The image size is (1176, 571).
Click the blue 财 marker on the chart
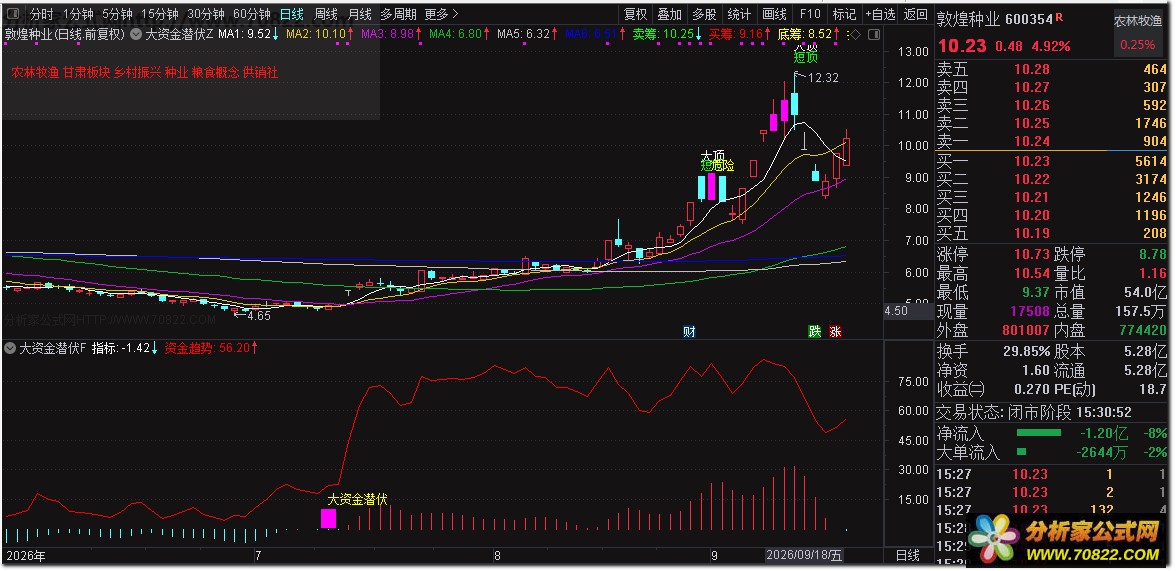(x=688, y=332)
